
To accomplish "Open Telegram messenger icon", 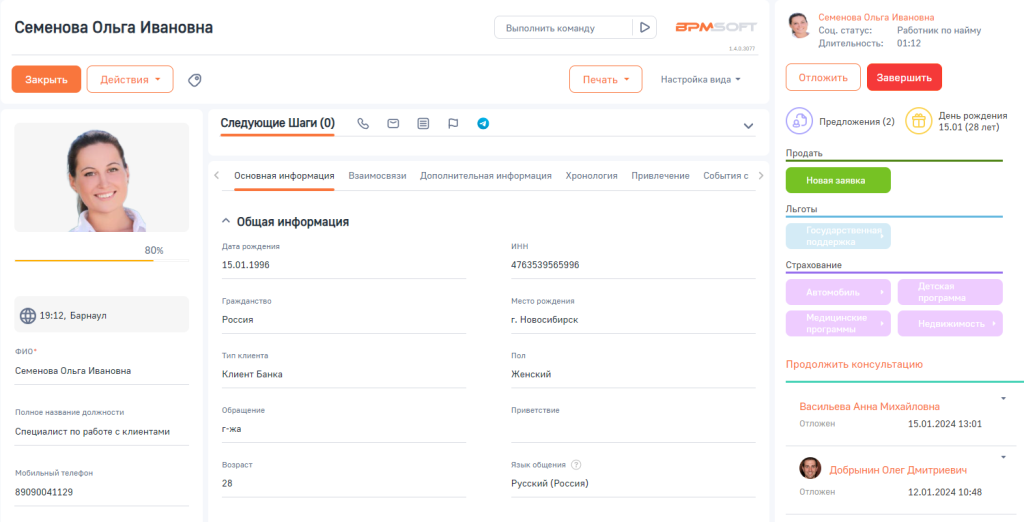I will click(x=483, y=124).
